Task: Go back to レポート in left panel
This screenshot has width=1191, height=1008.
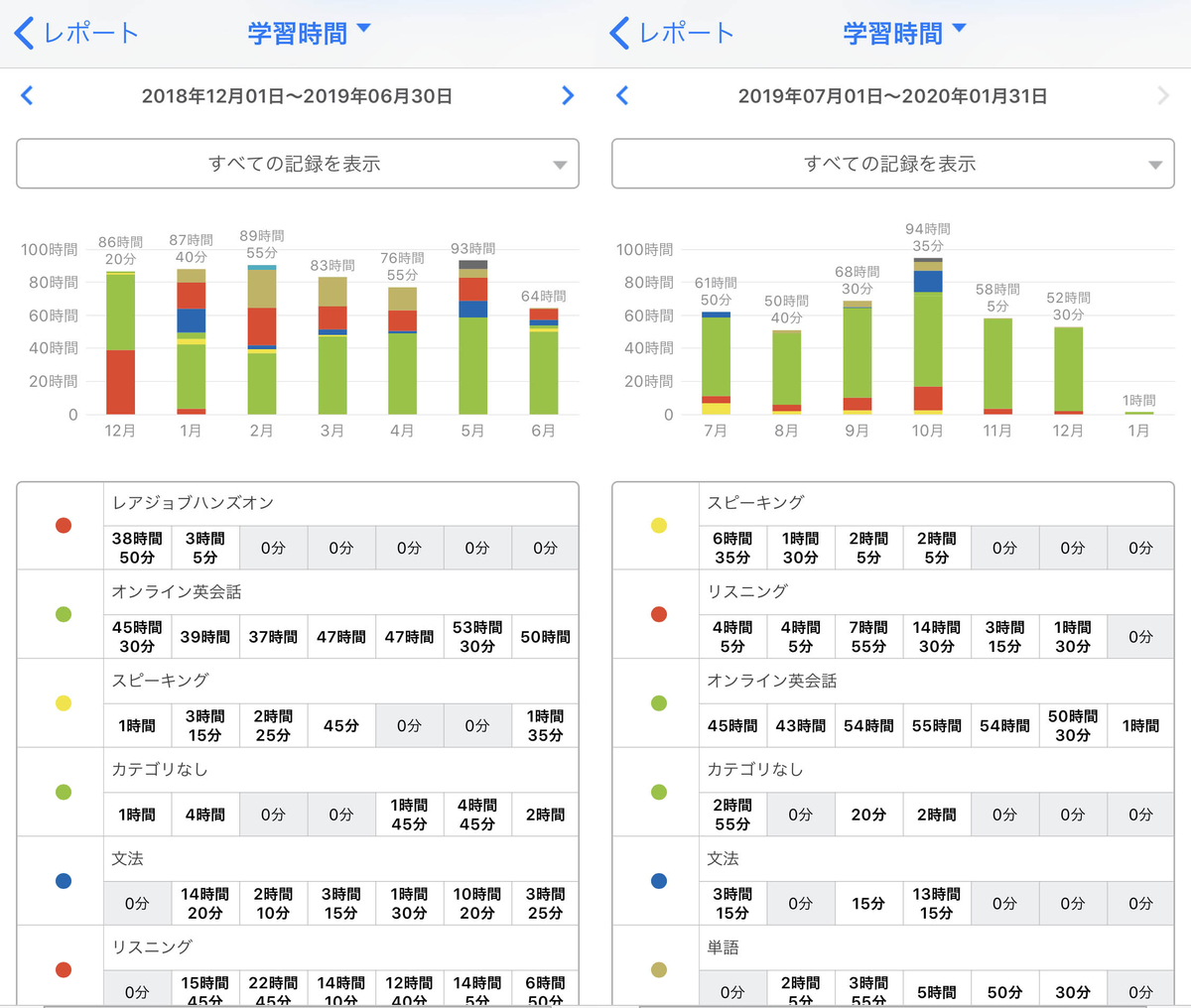Action: 76,33
